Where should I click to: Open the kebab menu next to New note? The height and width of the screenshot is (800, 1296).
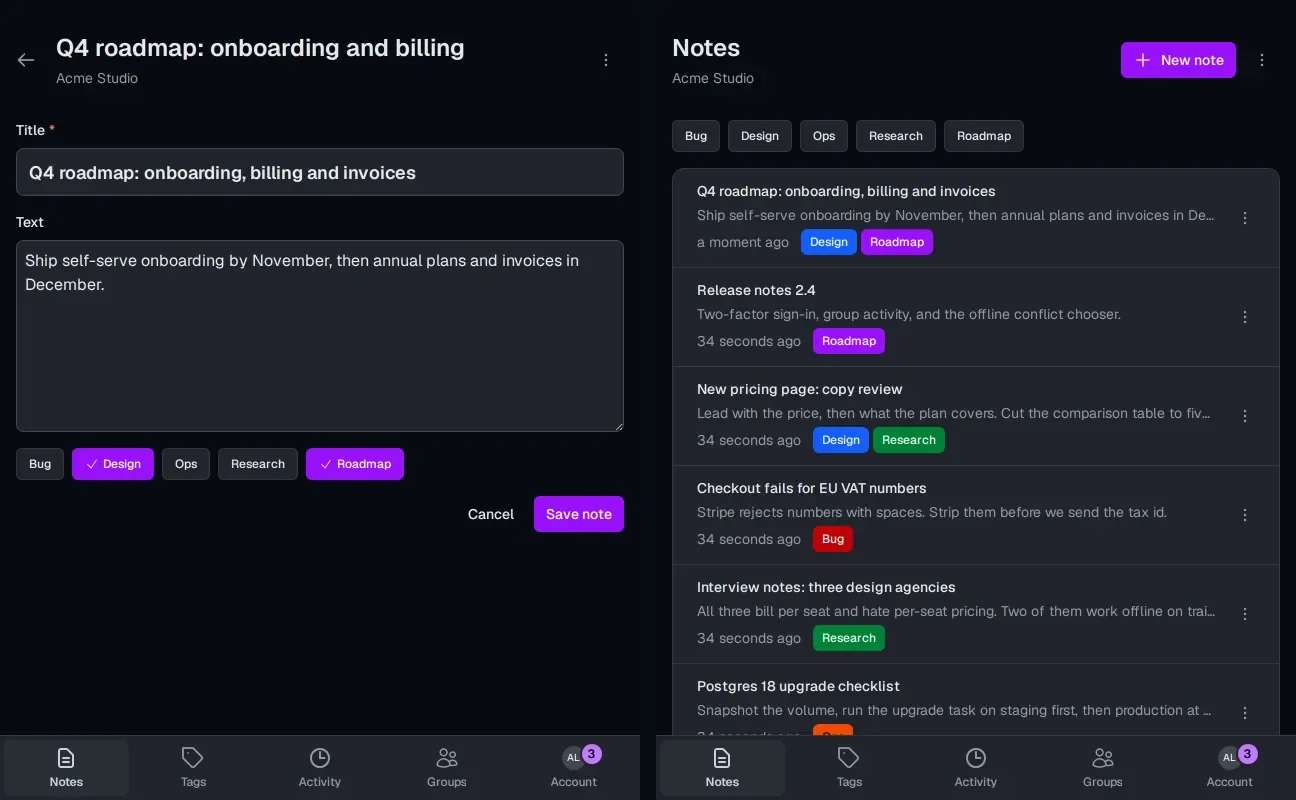(x=1262, y=60)
